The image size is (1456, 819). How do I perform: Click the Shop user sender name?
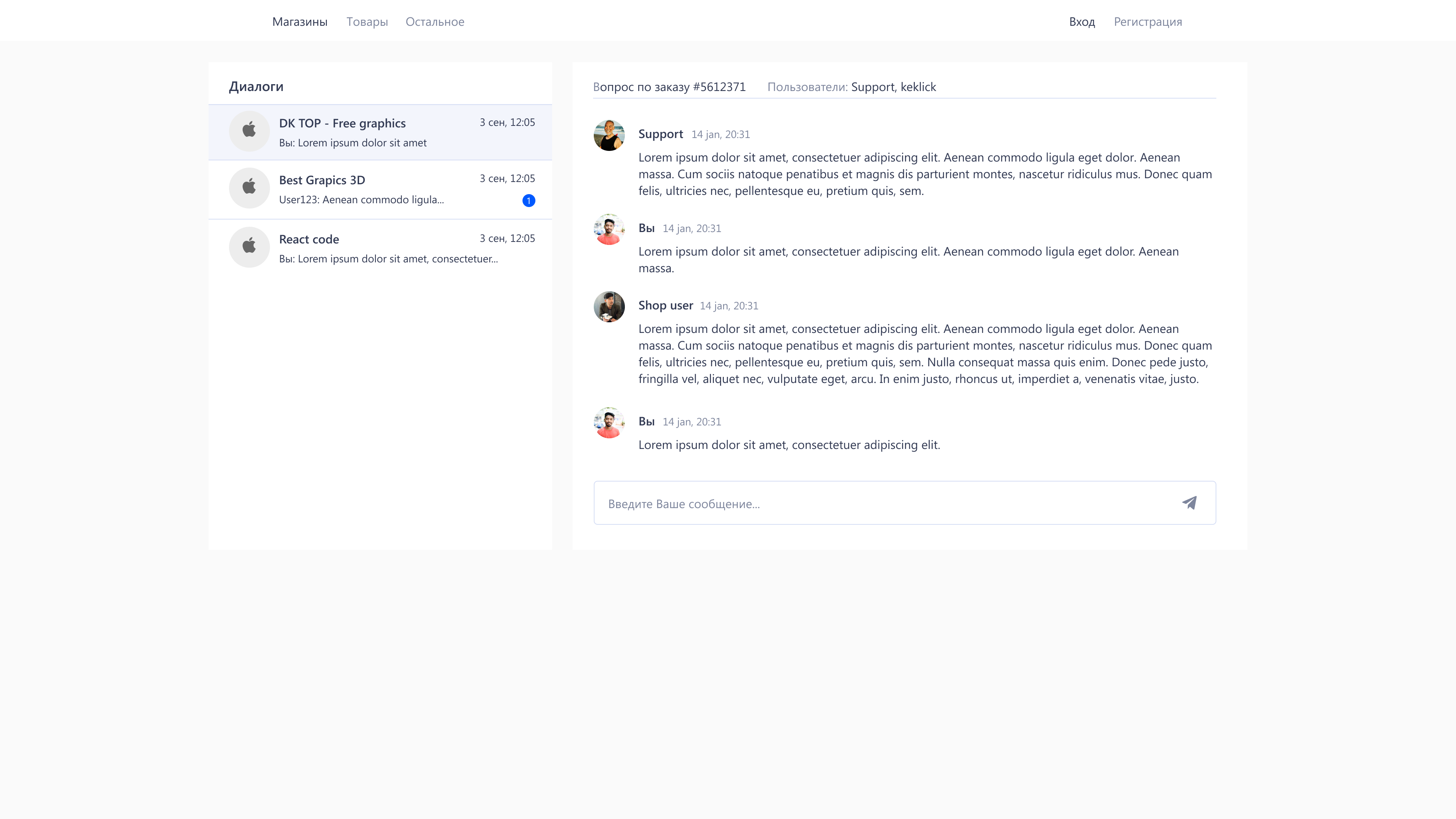[665, 305]
